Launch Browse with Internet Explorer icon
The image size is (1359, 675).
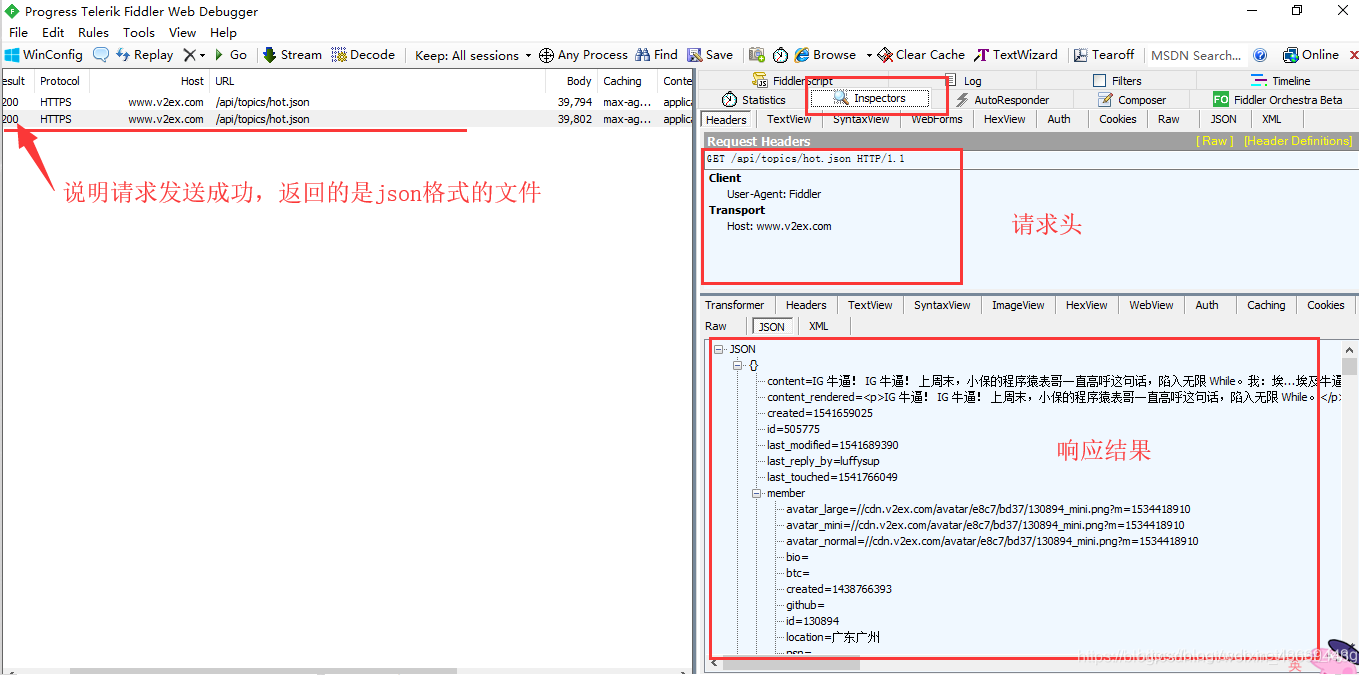(x=826, y=55)
